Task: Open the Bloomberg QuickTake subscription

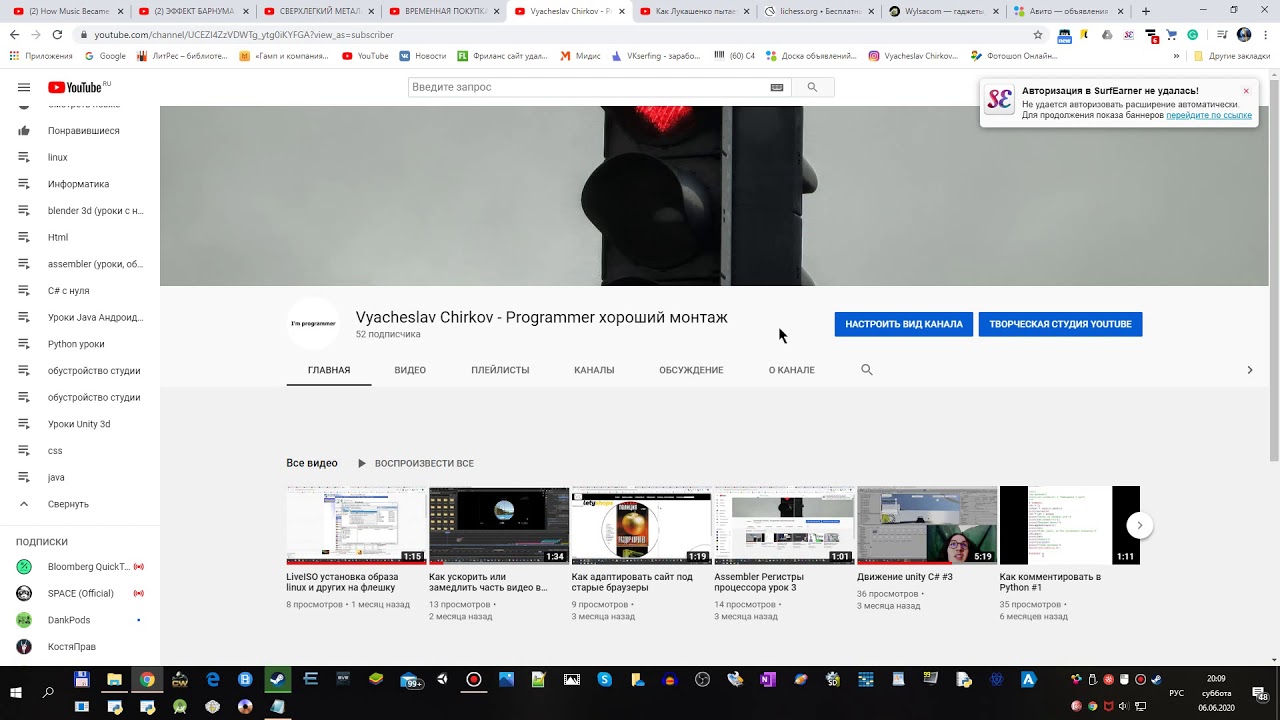Action: click(80, 567)
